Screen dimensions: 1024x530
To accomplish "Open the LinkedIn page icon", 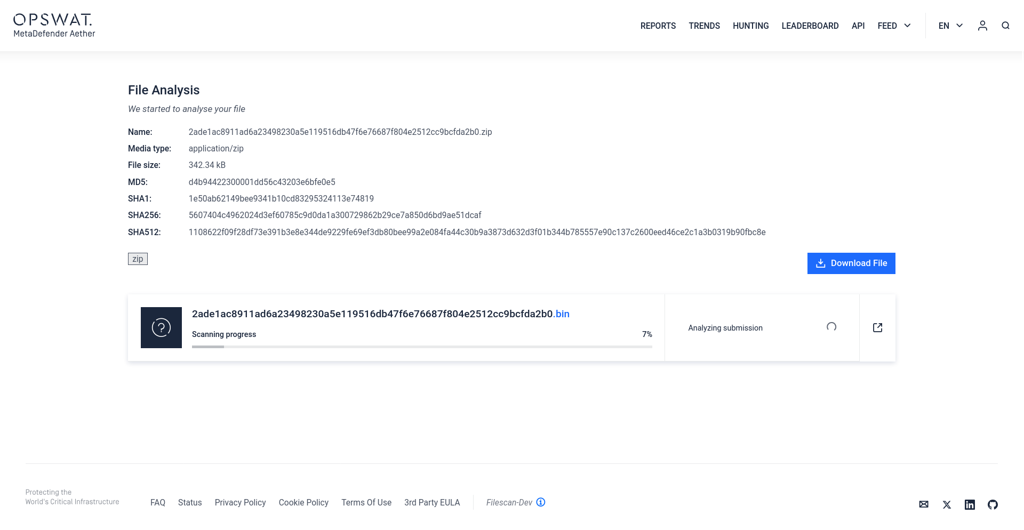I will pyautogui.click(x=970, y=504).
